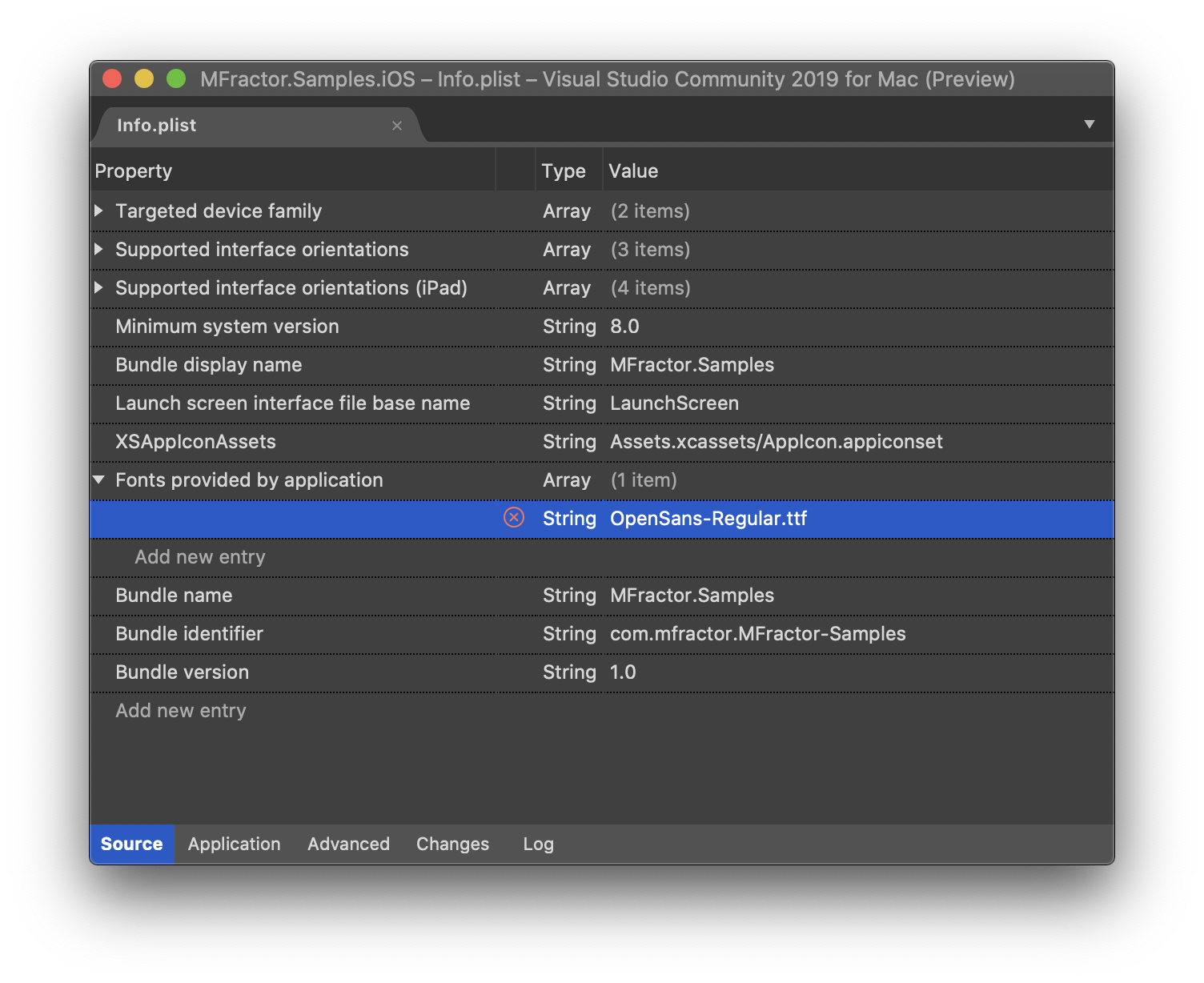Click the (3 items) value
This screenshot has width=1204, height=983.
tap(650, 249)
